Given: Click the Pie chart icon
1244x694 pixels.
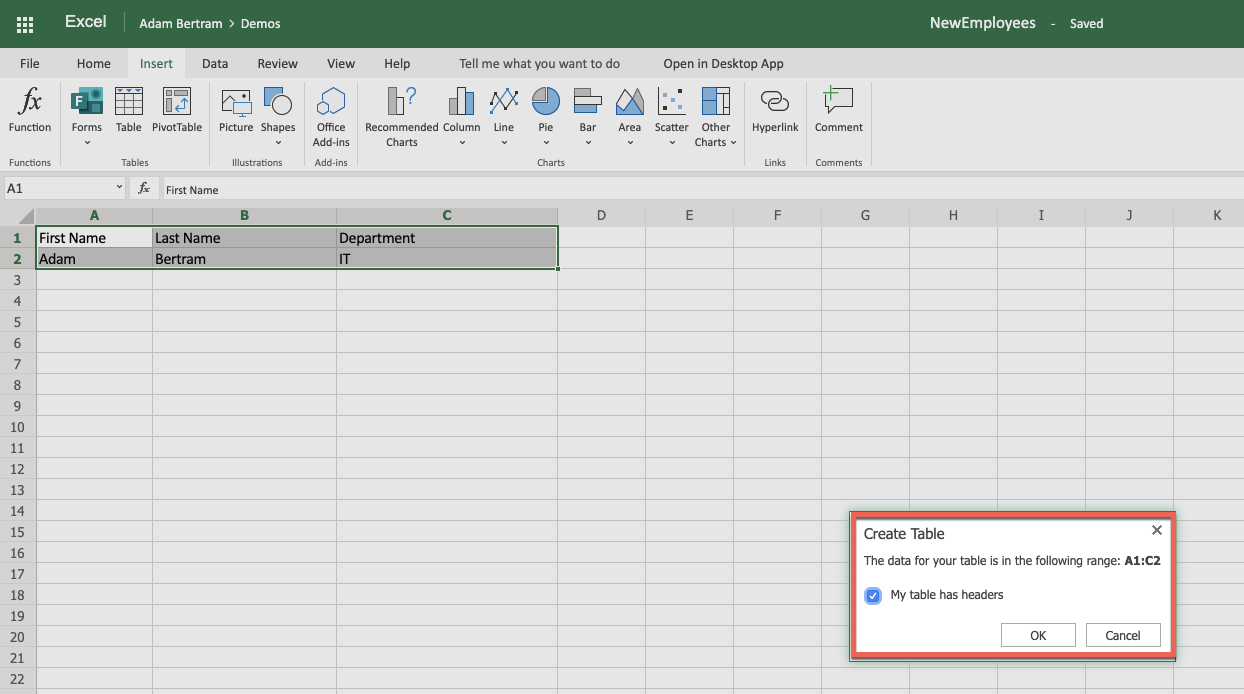Looking at the screenshot, I should [546, 101].
